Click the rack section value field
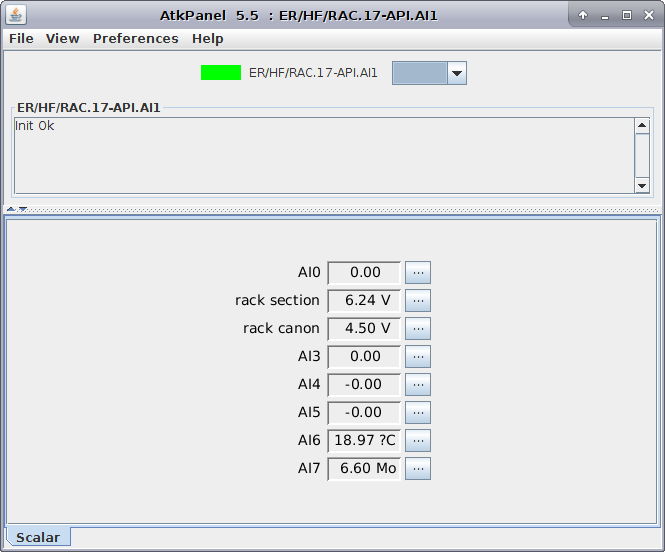 pyautogui.click(x=364, y=300)
